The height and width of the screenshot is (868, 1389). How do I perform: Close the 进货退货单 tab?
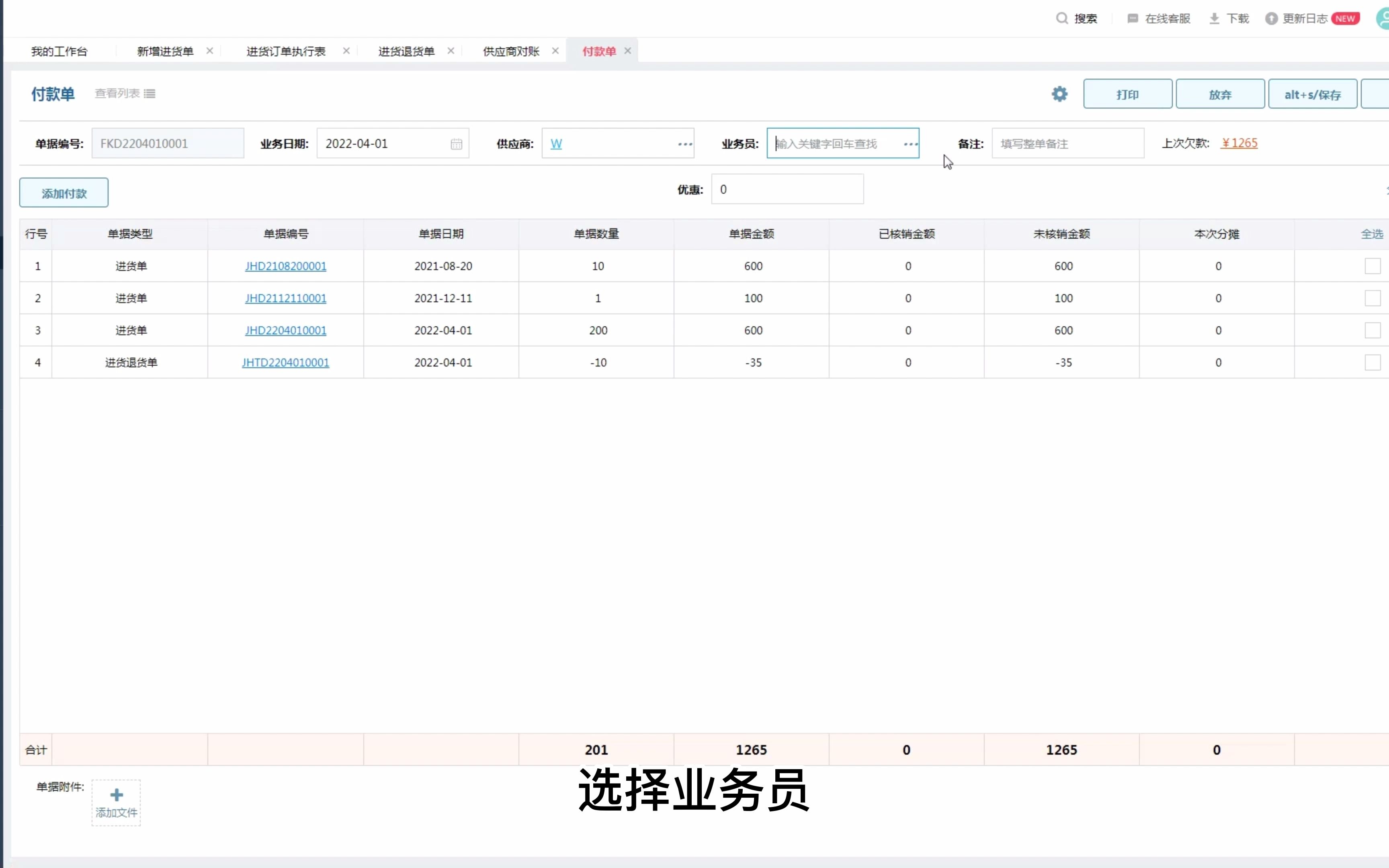click(451, 51)
